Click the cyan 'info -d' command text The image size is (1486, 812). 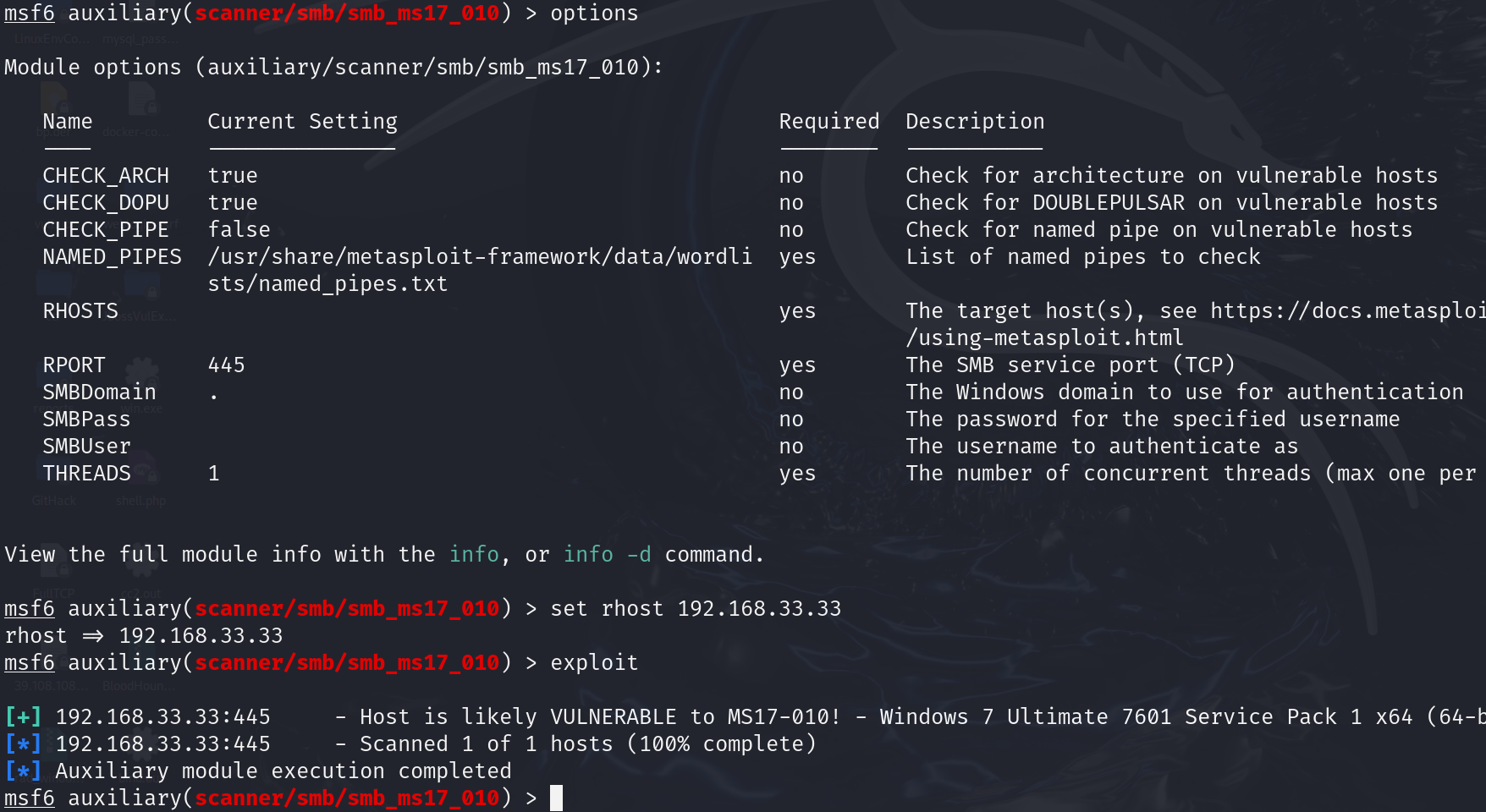tap(608, 555)
